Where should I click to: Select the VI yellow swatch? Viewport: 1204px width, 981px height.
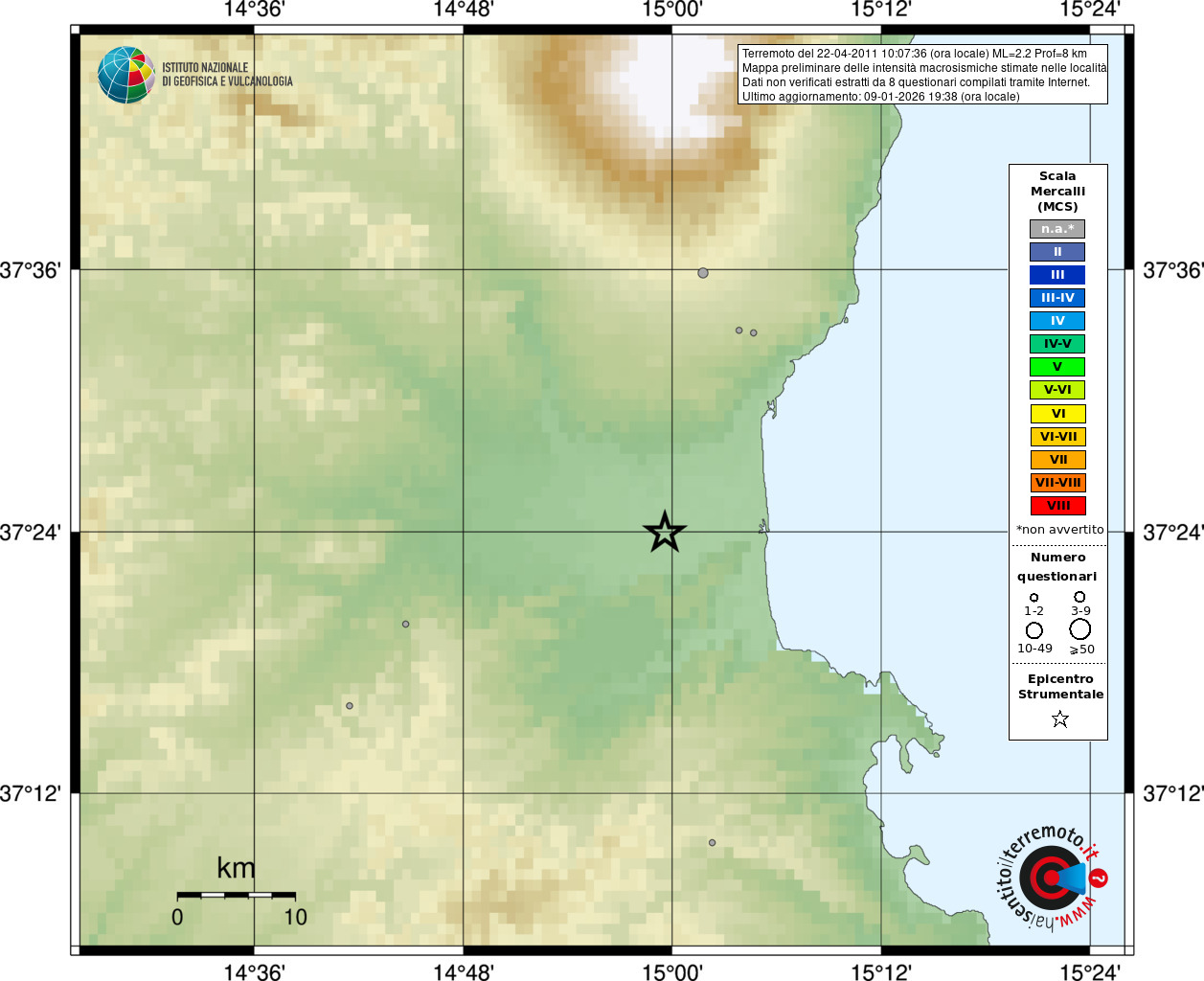coord(1058,414)
